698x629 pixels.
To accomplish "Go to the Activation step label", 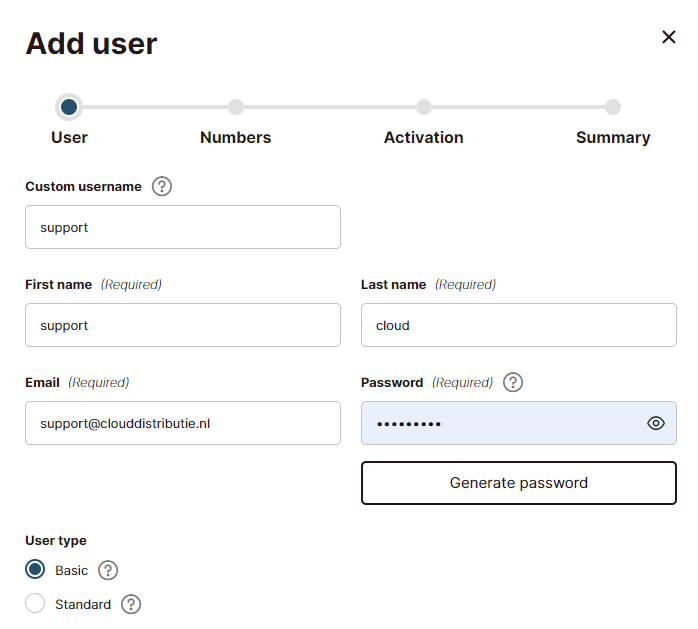I will (x=423, y=138).
